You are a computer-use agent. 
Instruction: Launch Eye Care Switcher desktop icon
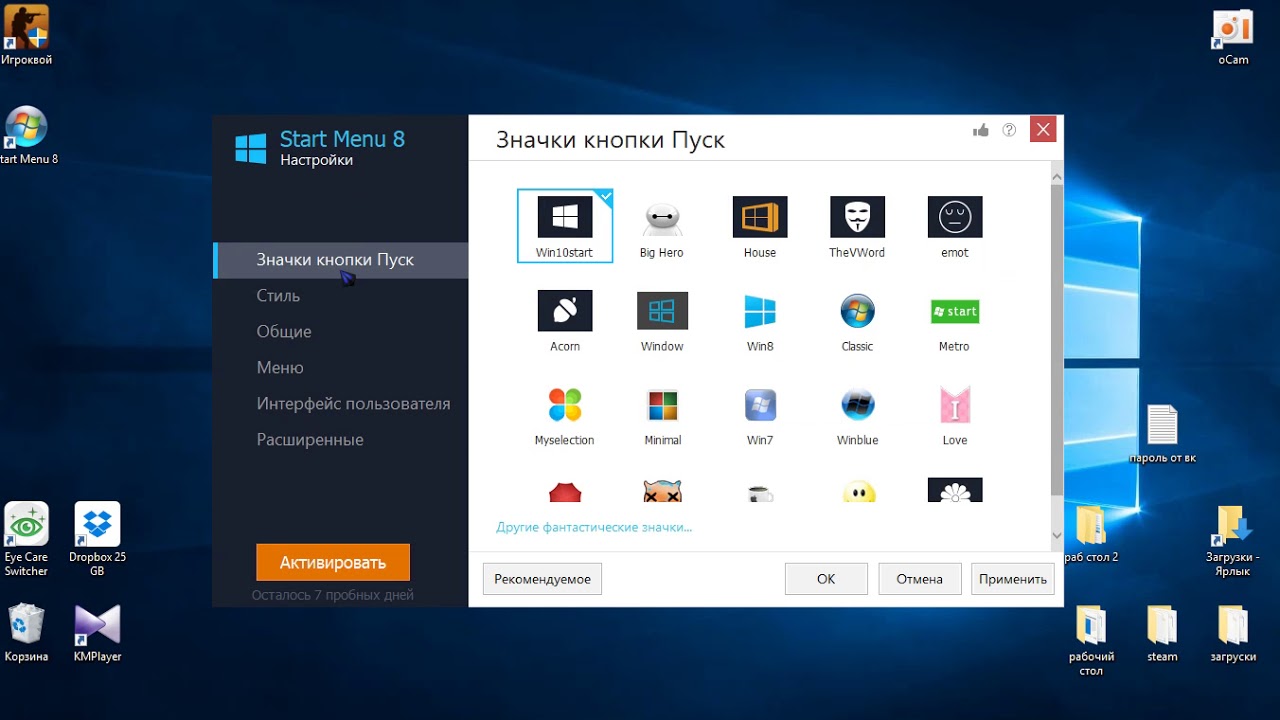(x=26, y=539)
